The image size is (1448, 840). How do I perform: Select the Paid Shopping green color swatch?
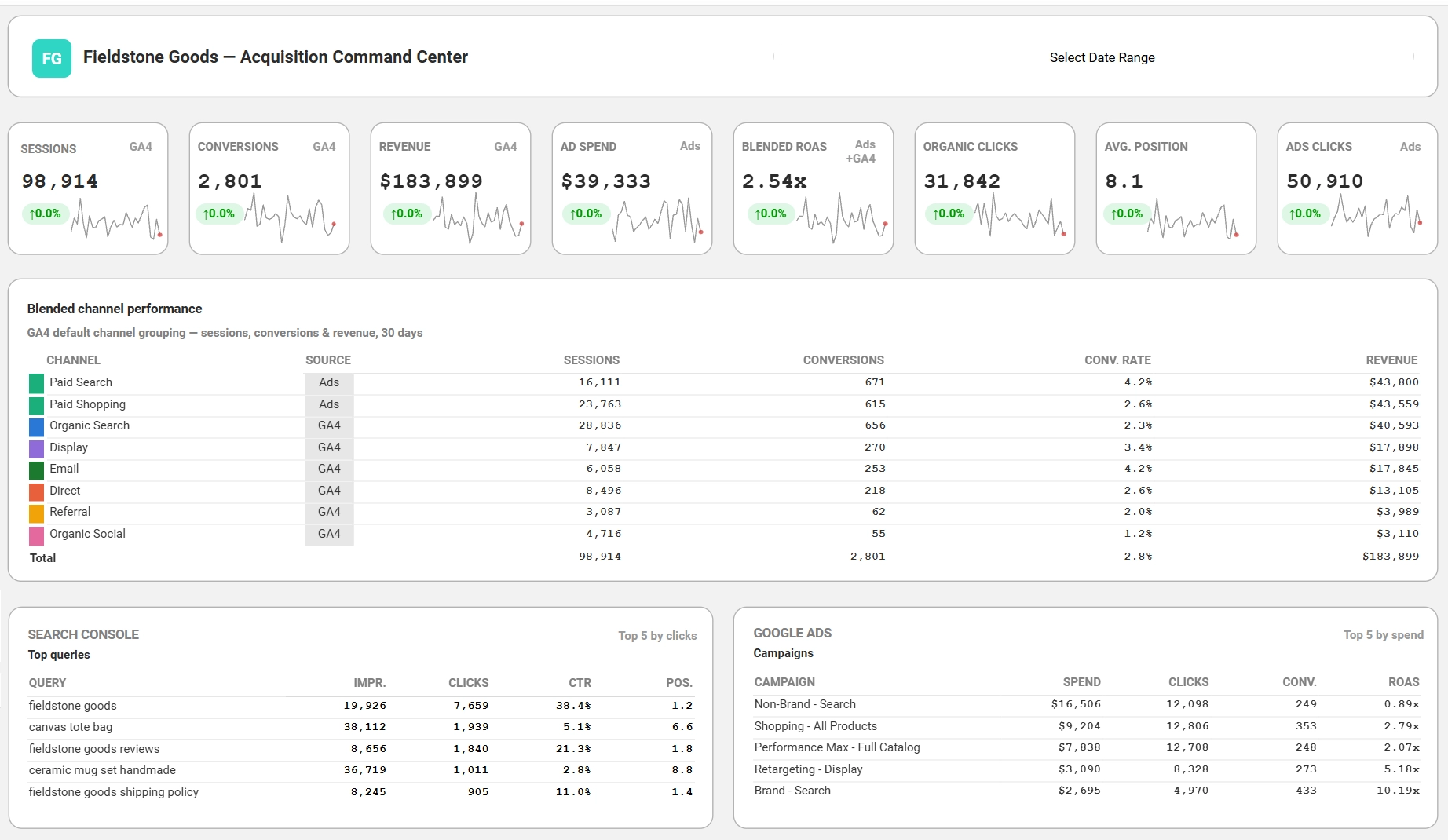pos(36,405)
